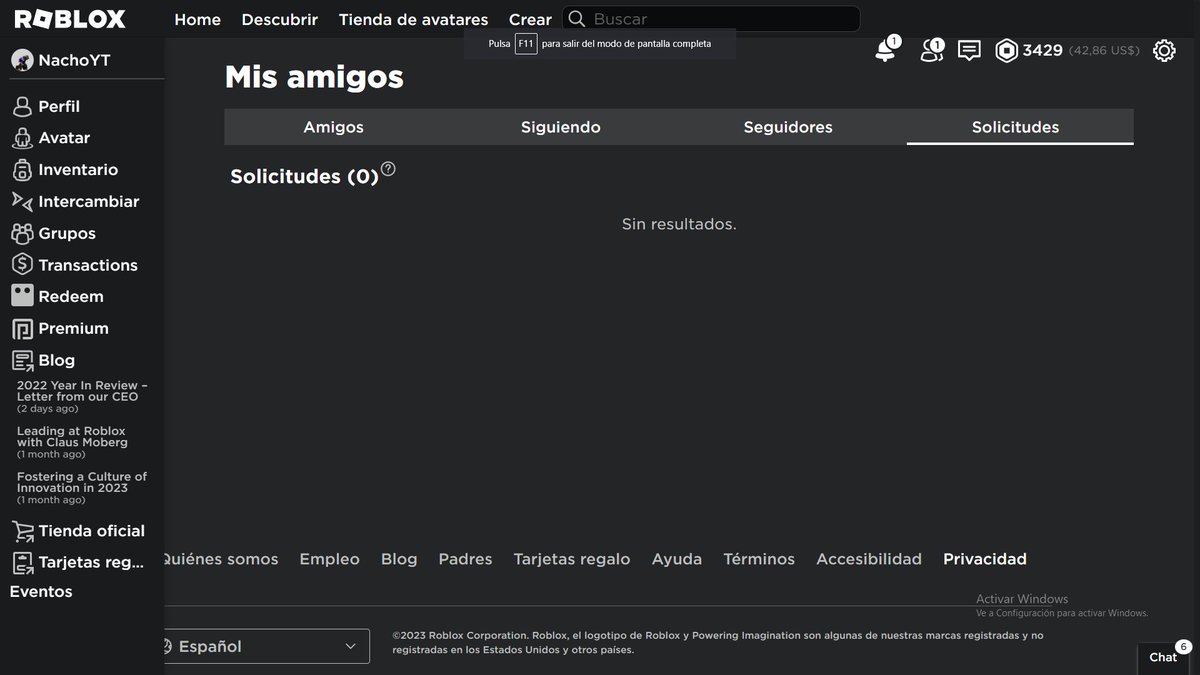Open Tienda de avatares in navigation
The image size is (1200, 675).
point(413,19)
